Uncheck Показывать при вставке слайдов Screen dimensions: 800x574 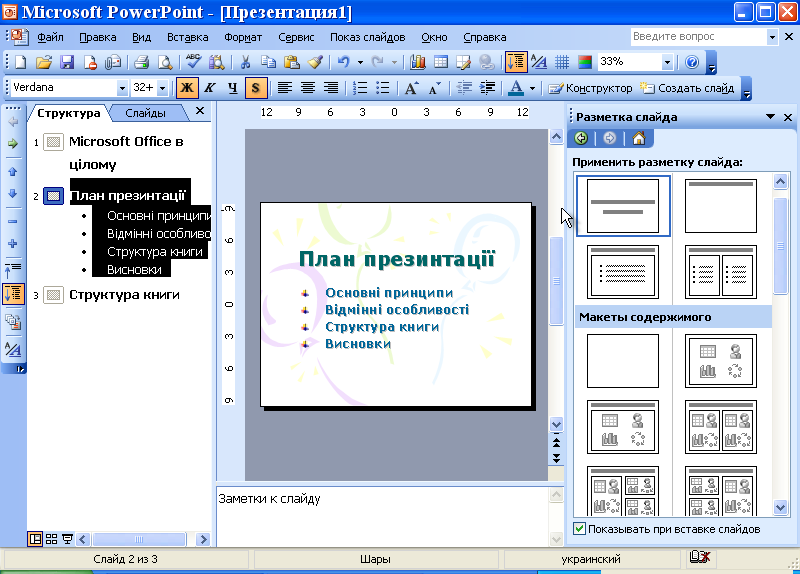(579, 529)
